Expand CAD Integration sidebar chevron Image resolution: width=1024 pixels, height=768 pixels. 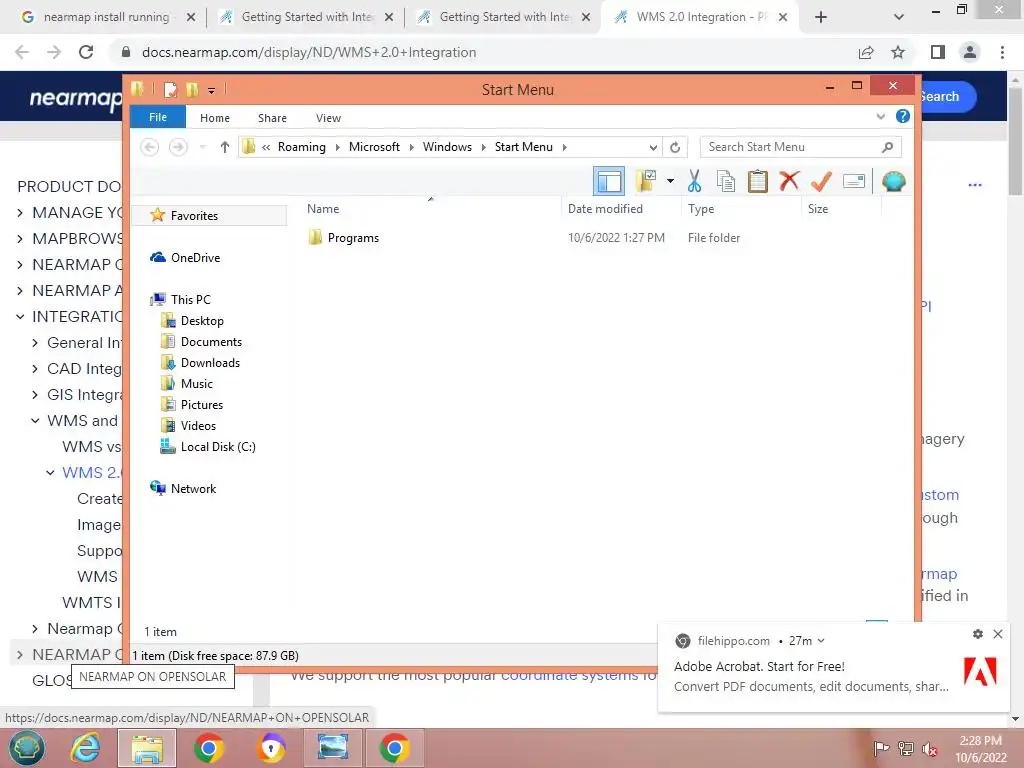(x=35, y=369)
